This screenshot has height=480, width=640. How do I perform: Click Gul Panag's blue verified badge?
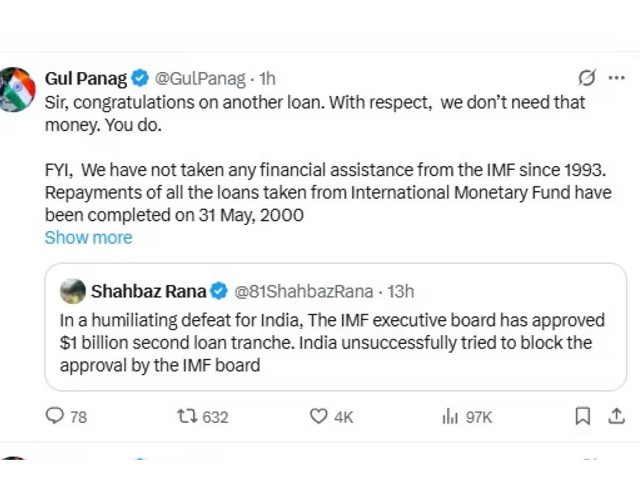(140, 78)
